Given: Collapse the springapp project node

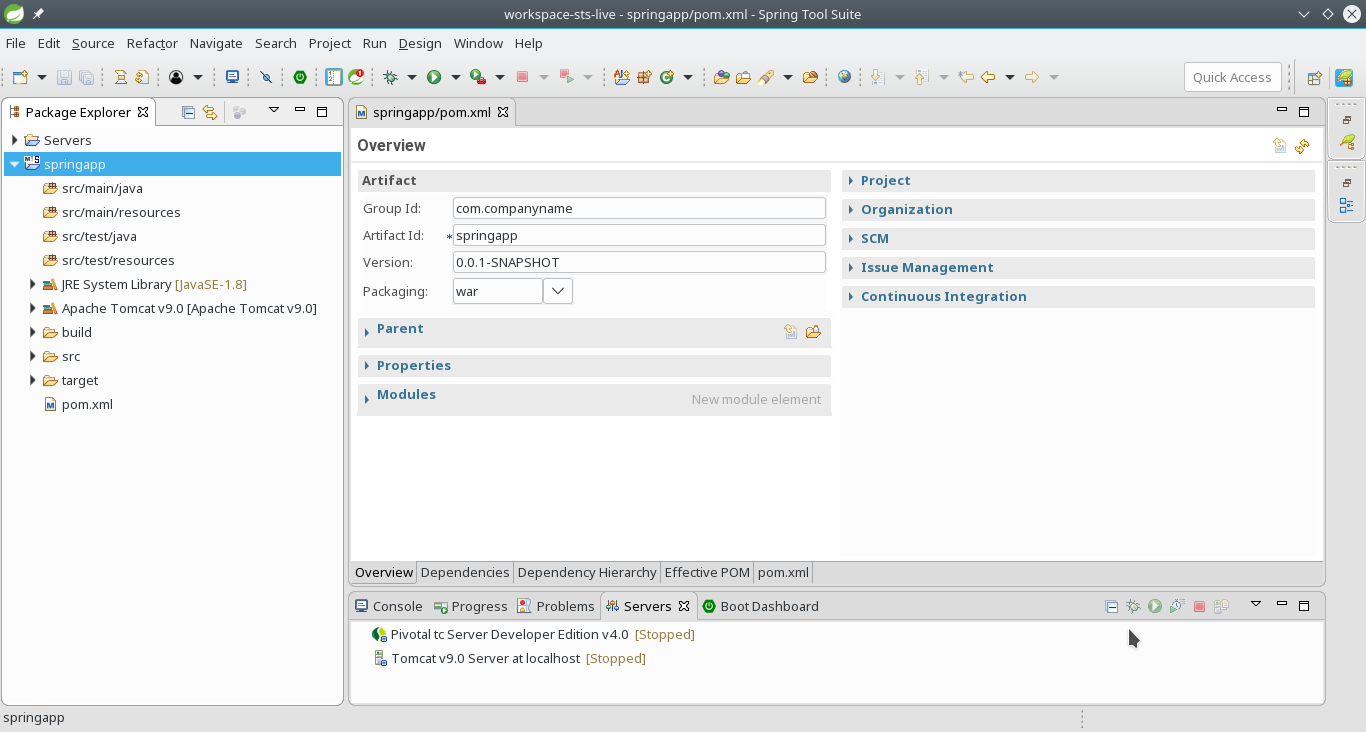Looking at the screenshot, I should (x=14, y=164).
